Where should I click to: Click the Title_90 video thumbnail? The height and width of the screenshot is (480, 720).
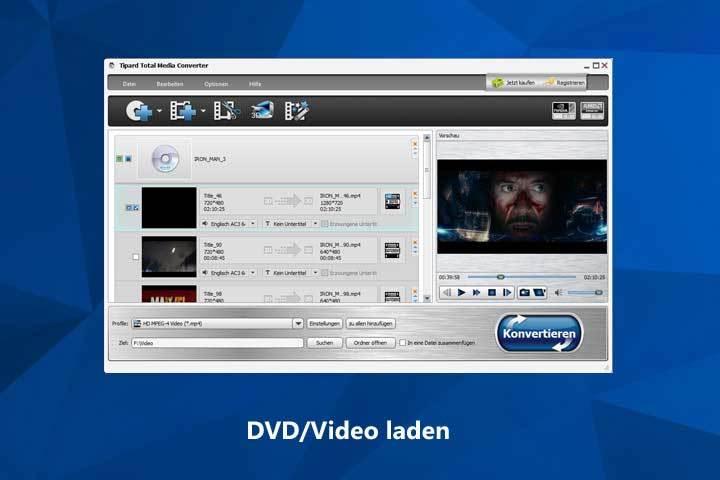169,256
